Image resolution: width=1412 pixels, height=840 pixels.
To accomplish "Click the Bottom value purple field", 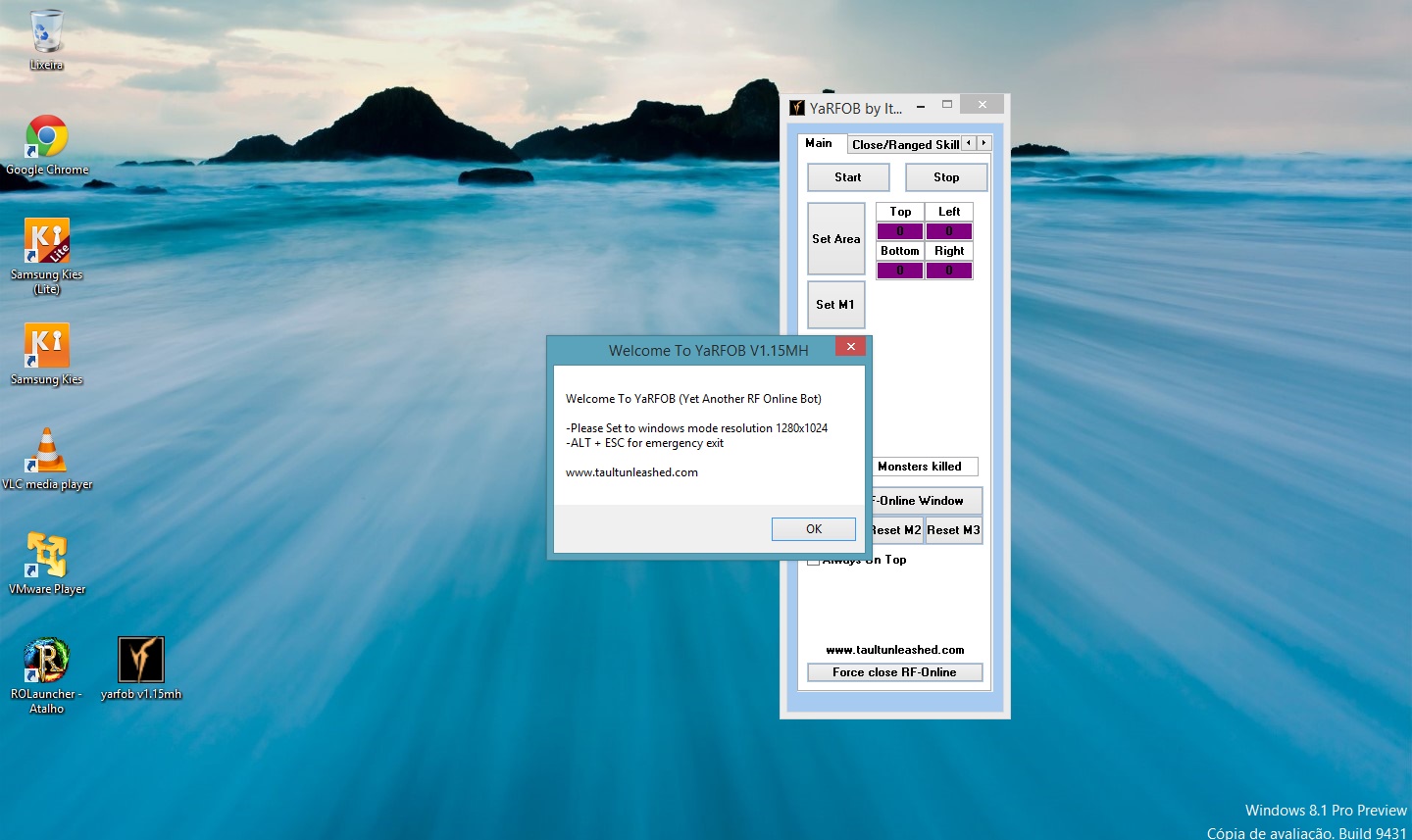I will 900,271.
